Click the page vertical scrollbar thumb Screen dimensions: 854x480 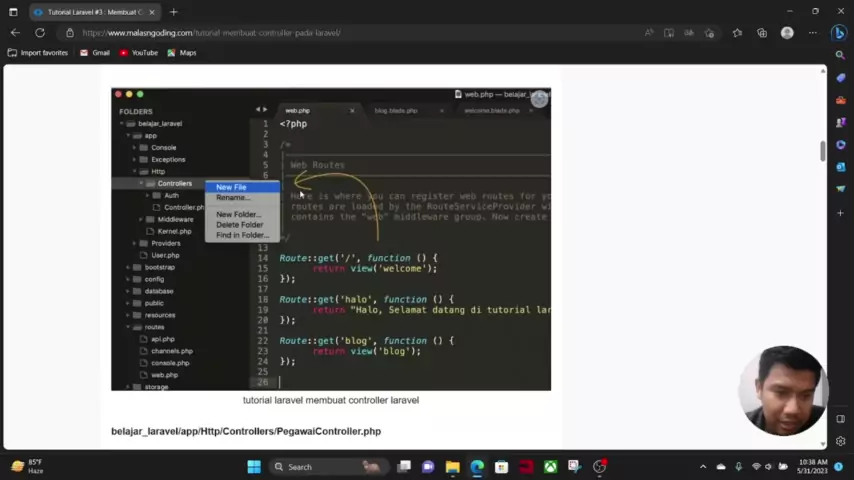(823, 150)
